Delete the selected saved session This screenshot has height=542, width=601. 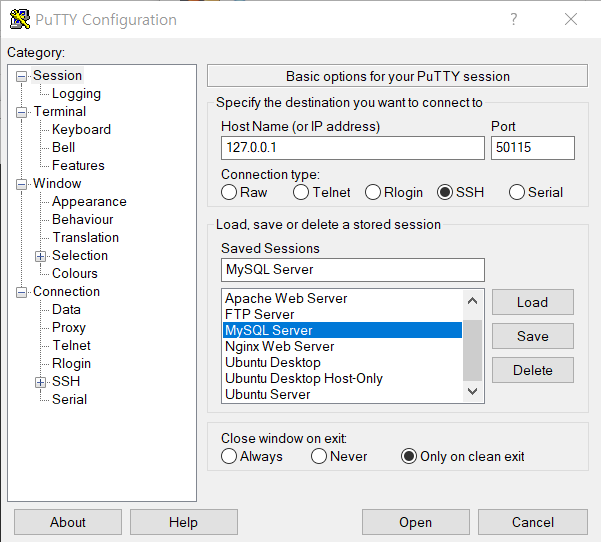[533, 370]
